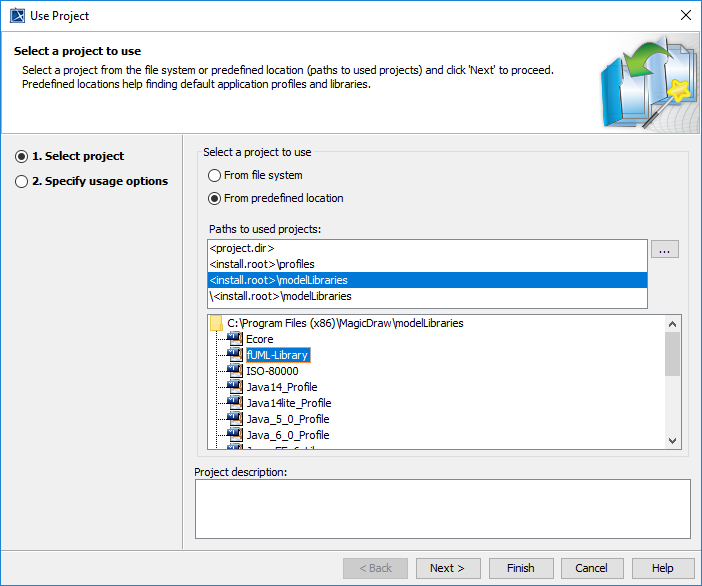This screenshot has width=702, height=586.
Task: Click the Cancel button
Action: point(591,568)
